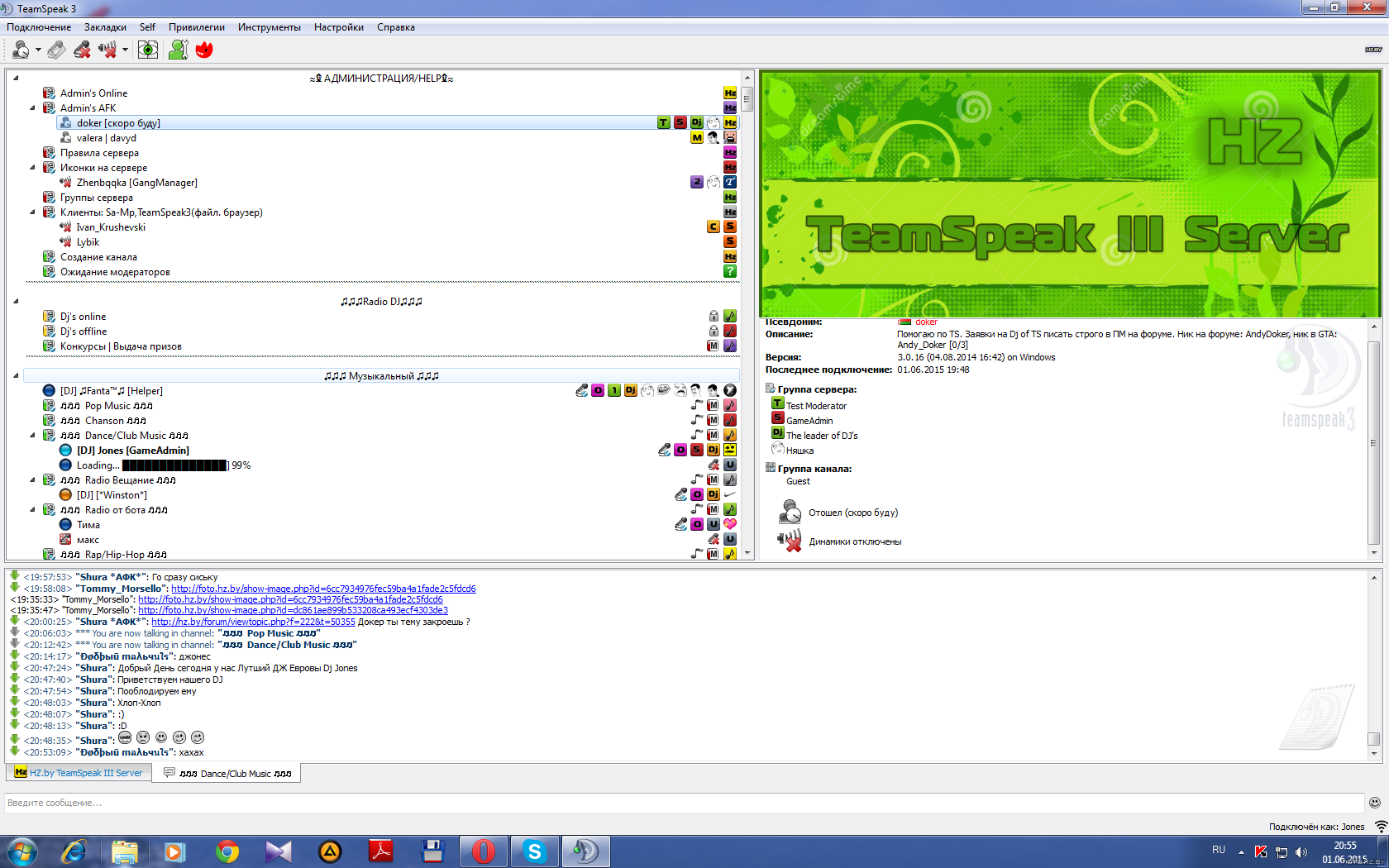This screenshot has height=868, width=1389.
Task: Open the Away status dropdown arrow
Action: [38, 50]
